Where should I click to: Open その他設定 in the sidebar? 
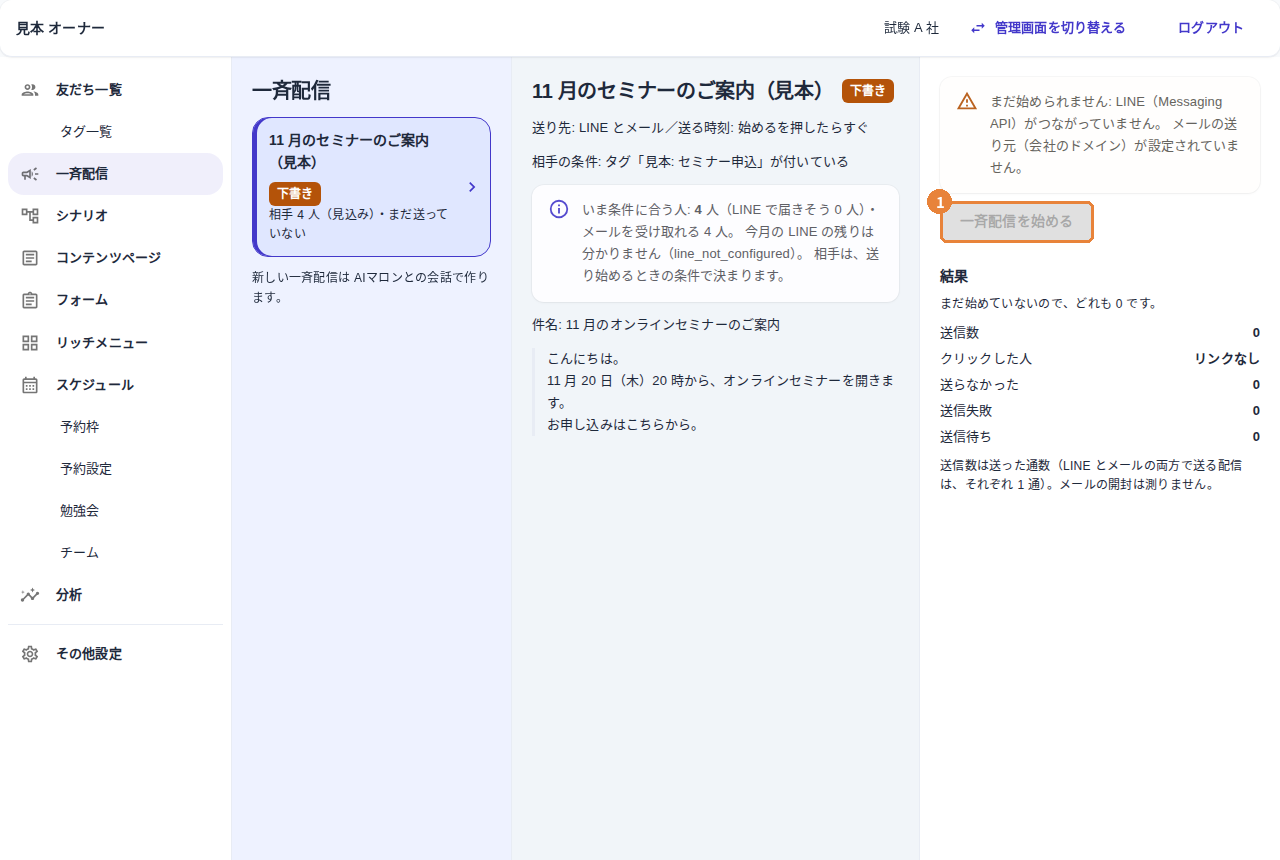pos(115,654)
